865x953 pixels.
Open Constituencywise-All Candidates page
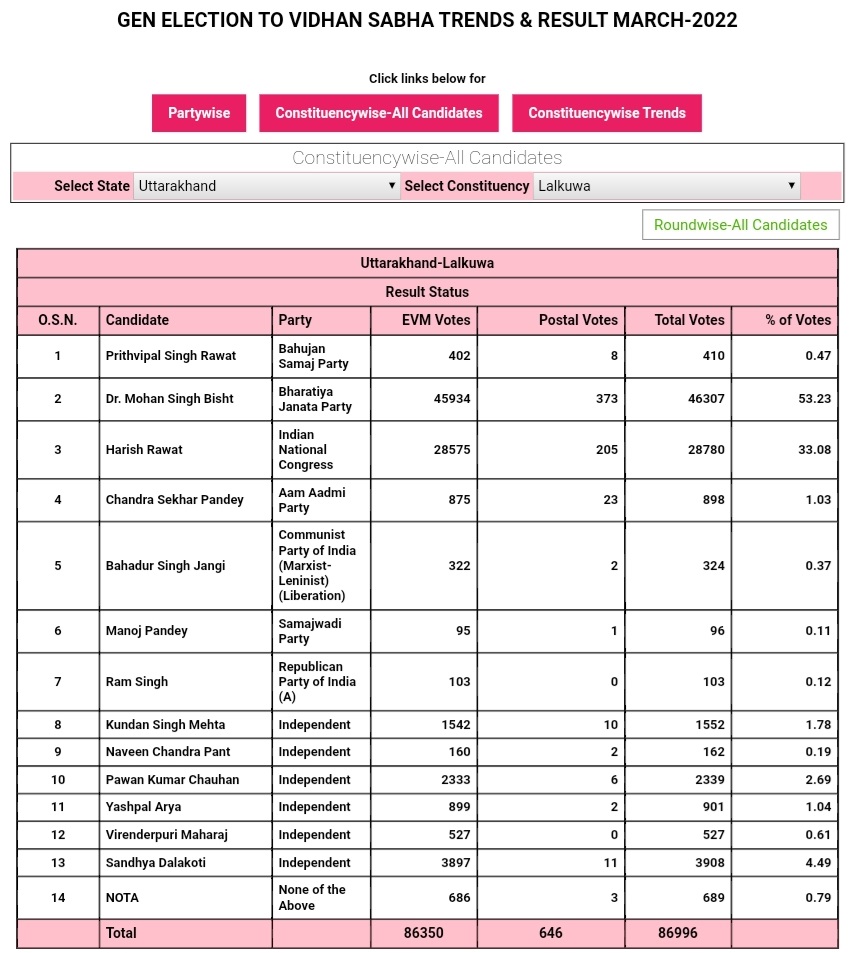(379, 113)
